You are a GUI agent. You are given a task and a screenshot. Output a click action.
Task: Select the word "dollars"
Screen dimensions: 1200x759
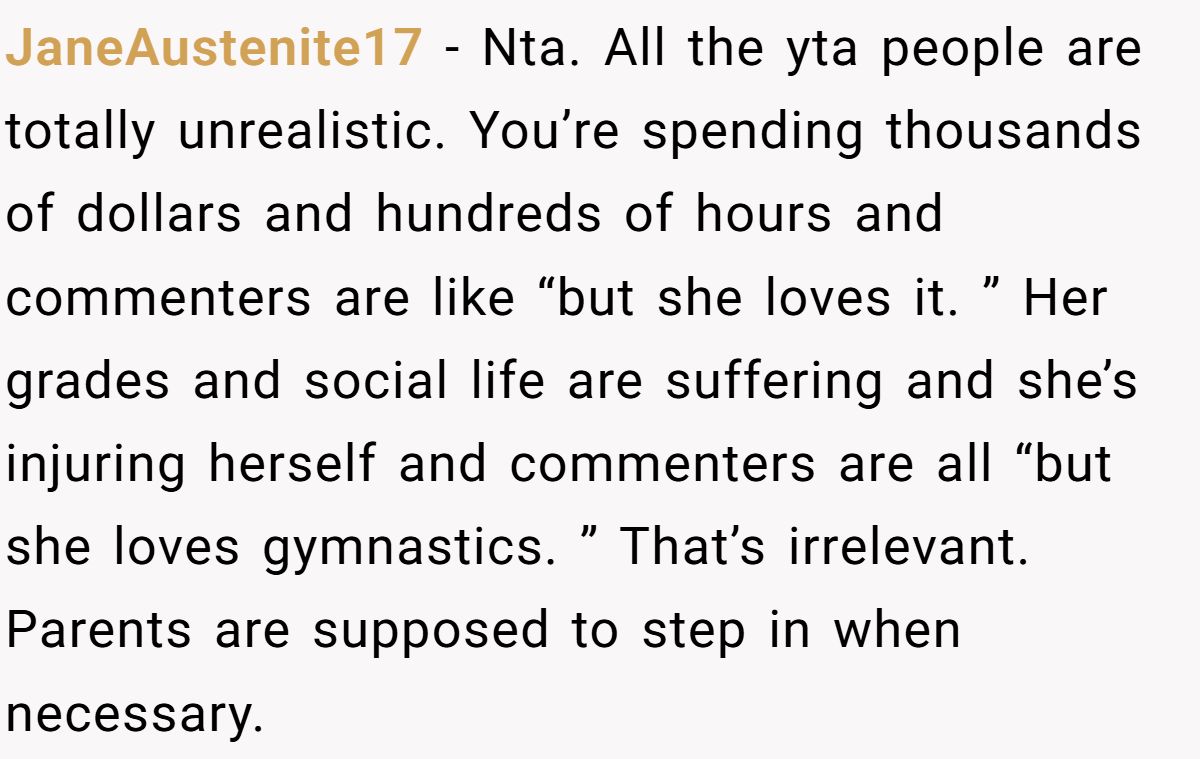click(x=159, y=214)
